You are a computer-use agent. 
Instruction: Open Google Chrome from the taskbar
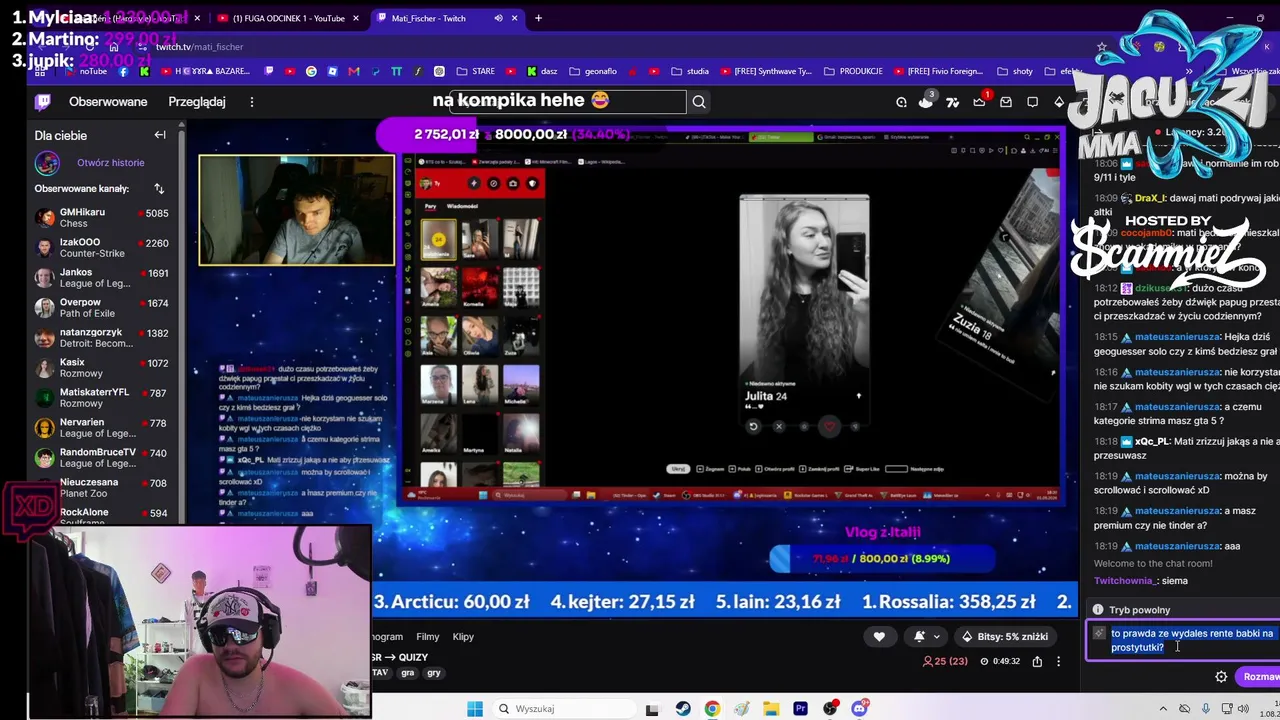[x=712, y=709]
